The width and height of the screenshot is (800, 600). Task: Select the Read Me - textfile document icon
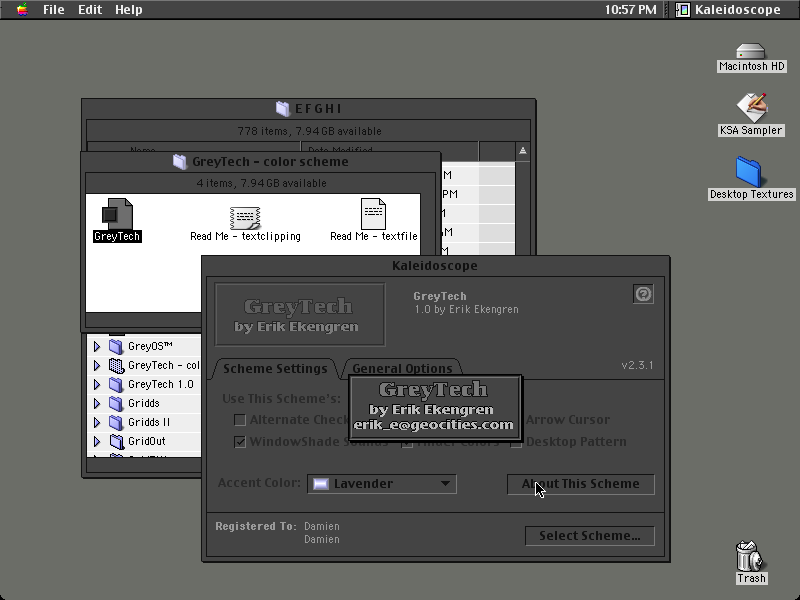coord(373,214)
